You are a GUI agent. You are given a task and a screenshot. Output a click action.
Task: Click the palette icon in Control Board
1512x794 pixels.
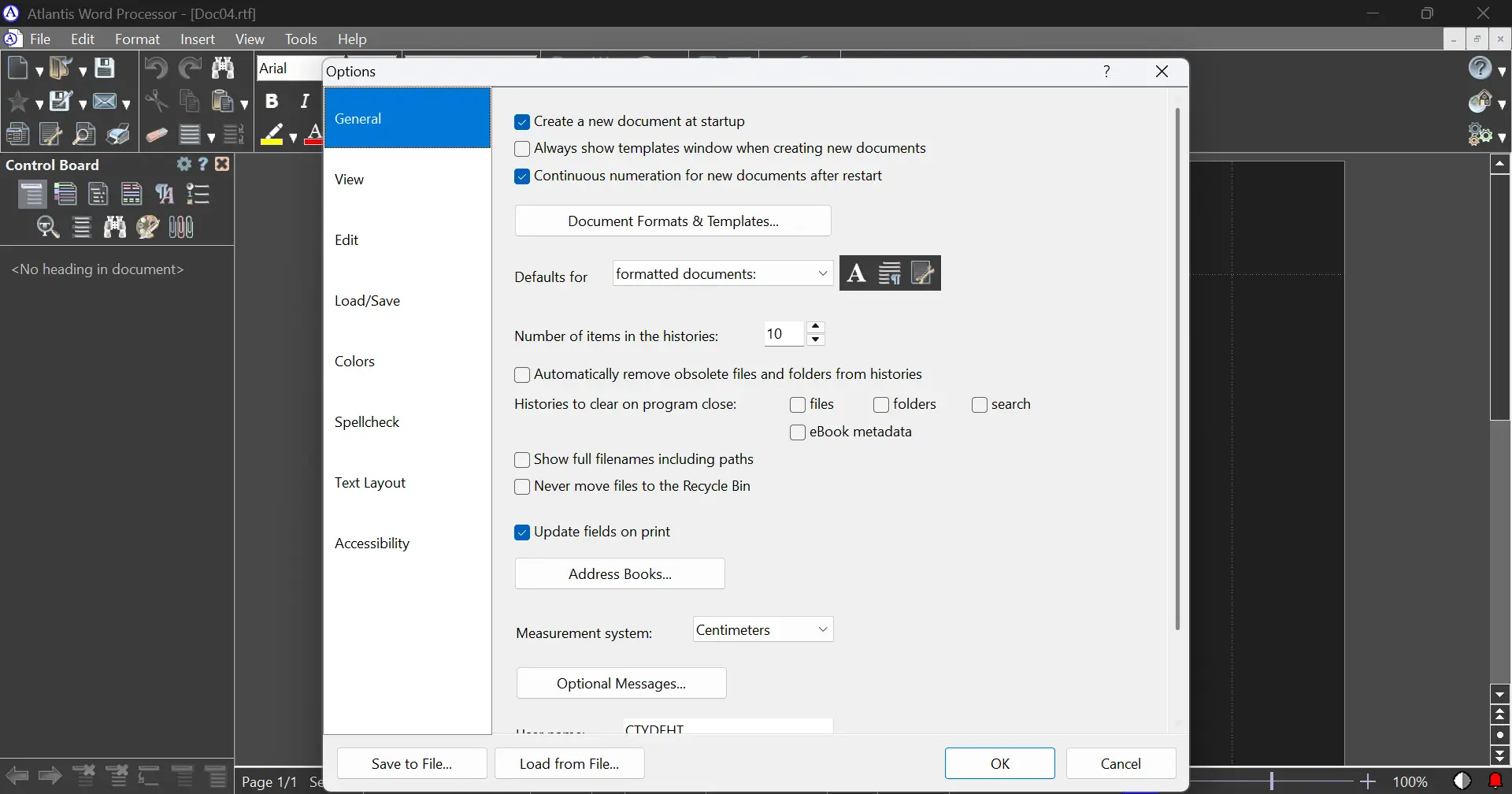pos(147,228)
